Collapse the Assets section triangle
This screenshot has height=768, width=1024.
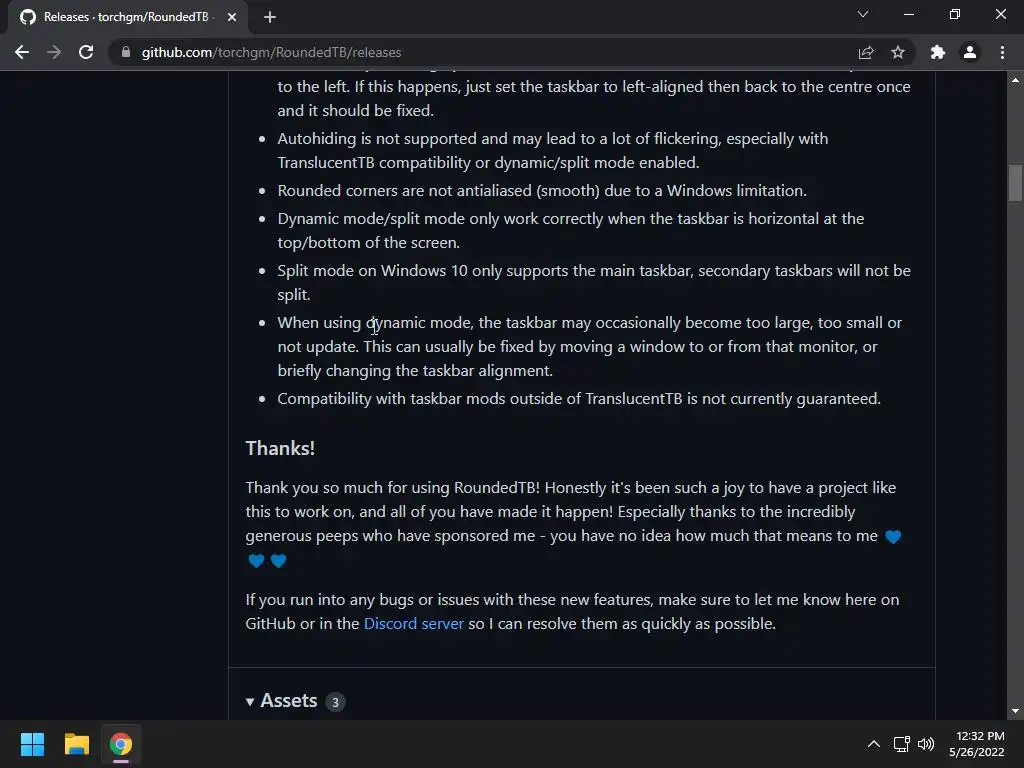coord(249,701)
